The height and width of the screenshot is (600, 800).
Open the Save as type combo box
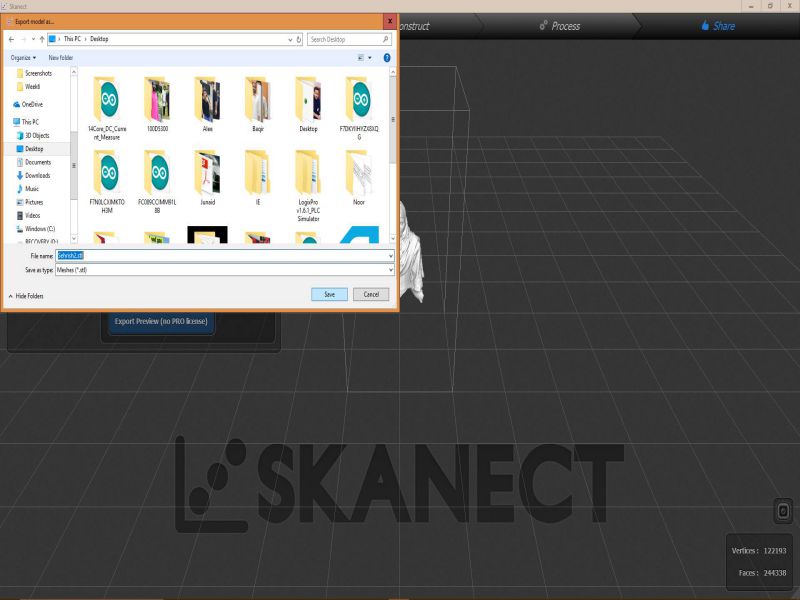(224, 270)
